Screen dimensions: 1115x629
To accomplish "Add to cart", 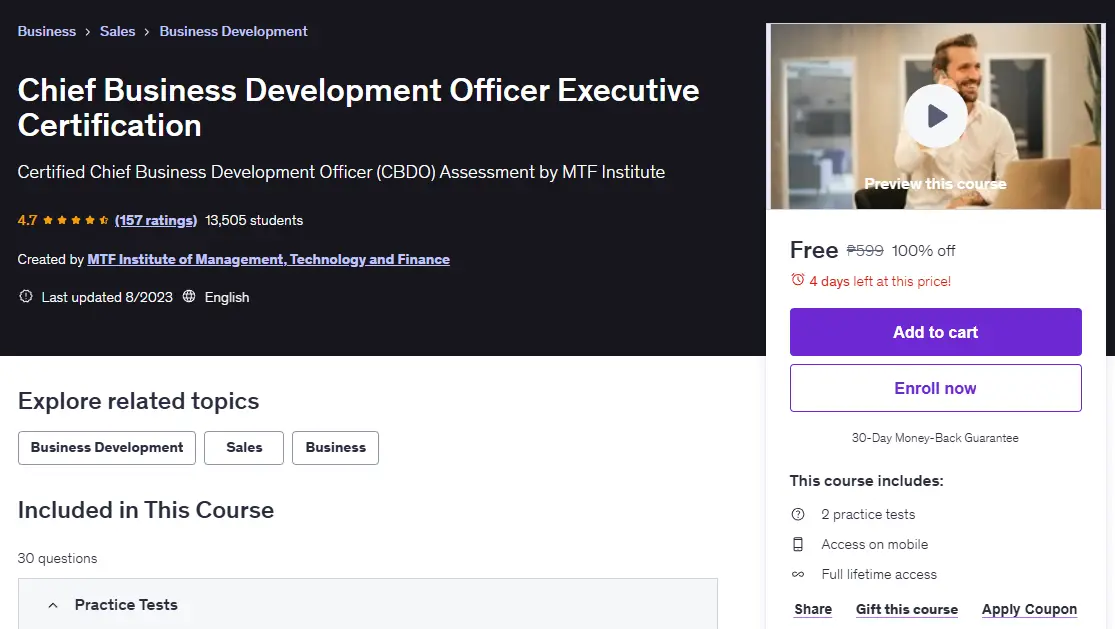I will coord(935,332).
